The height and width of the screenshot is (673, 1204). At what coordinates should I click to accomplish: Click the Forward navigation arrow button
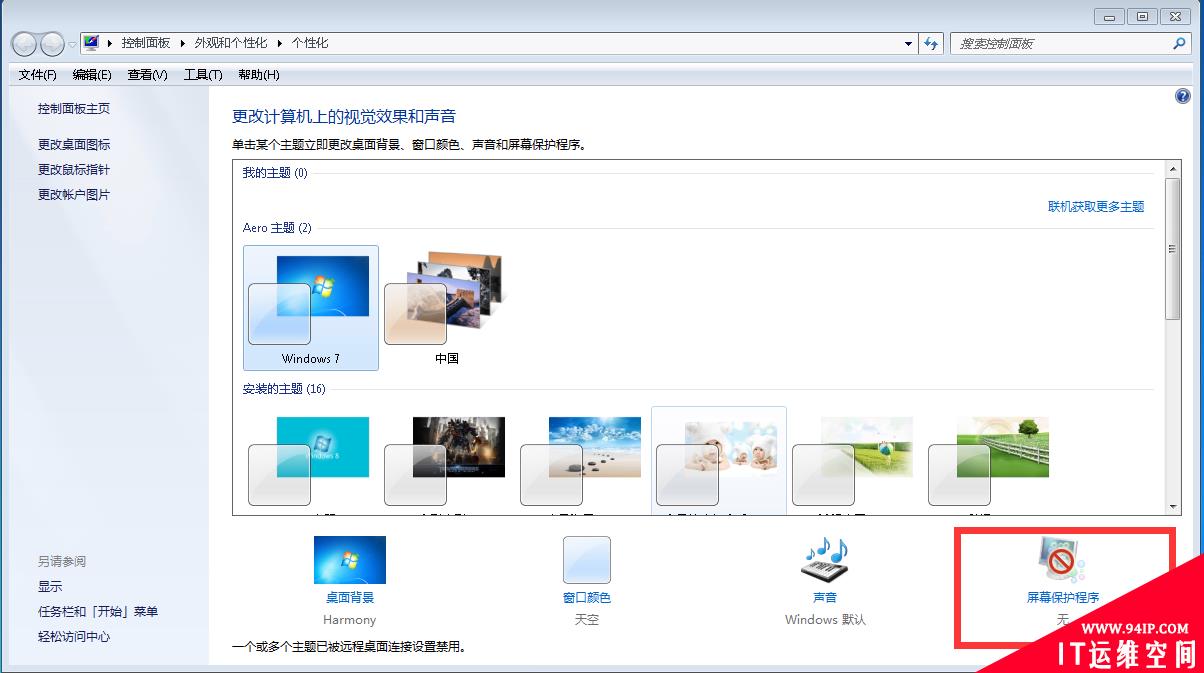52,44
